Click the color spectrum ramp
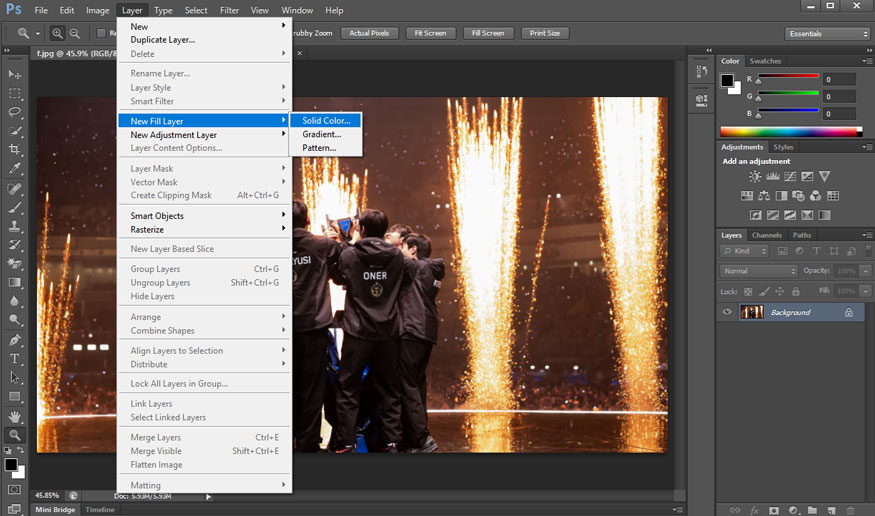The image size is (875, 516). pyautogui.click(x=791, y=132)
